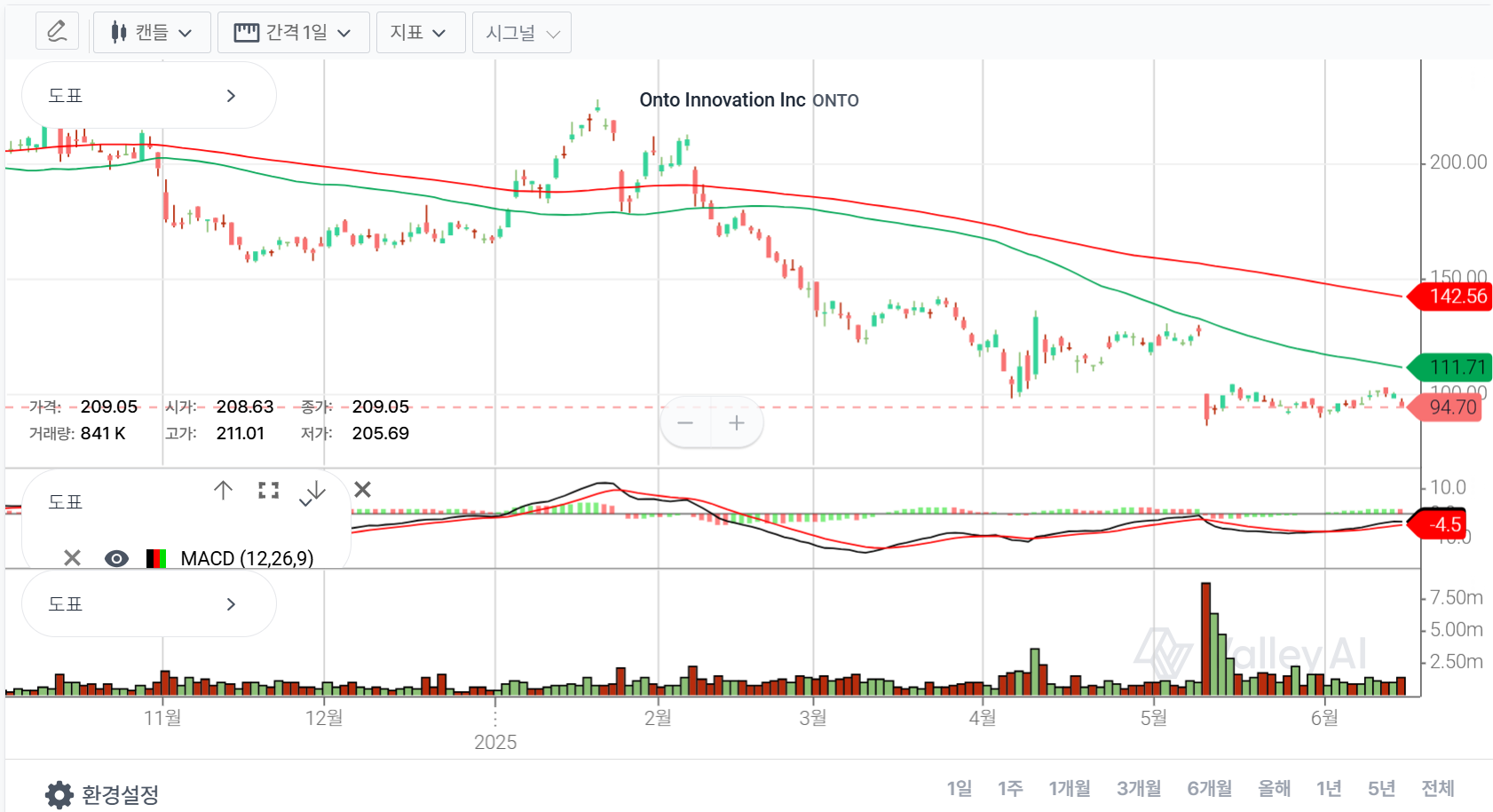The height and width of the screenshot is (812, 1493).
Task: Close the MACD panel with X
Action: (362, 489)
